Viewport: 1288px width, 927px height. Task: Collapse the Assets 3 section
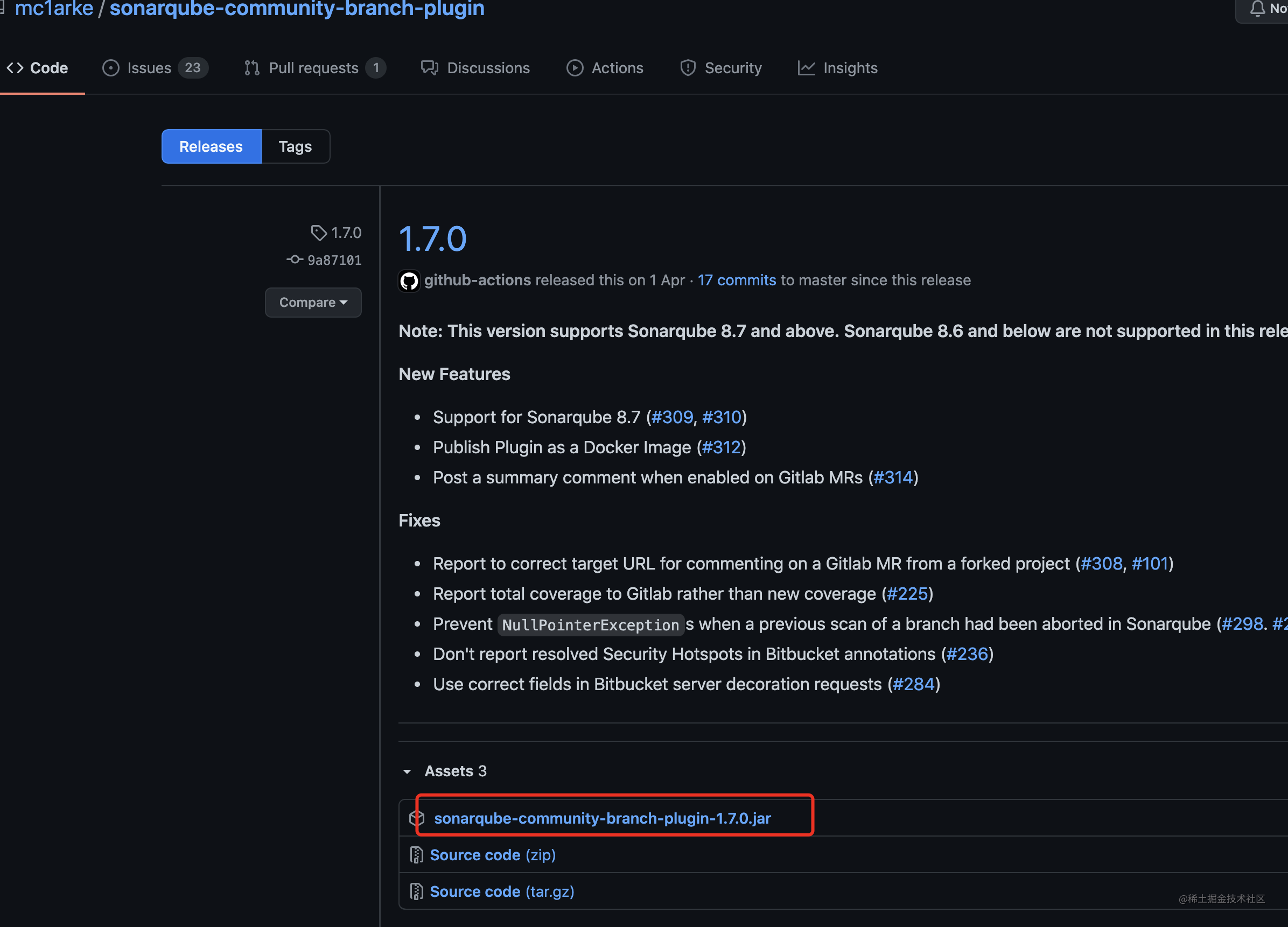[x=407, y=771]
